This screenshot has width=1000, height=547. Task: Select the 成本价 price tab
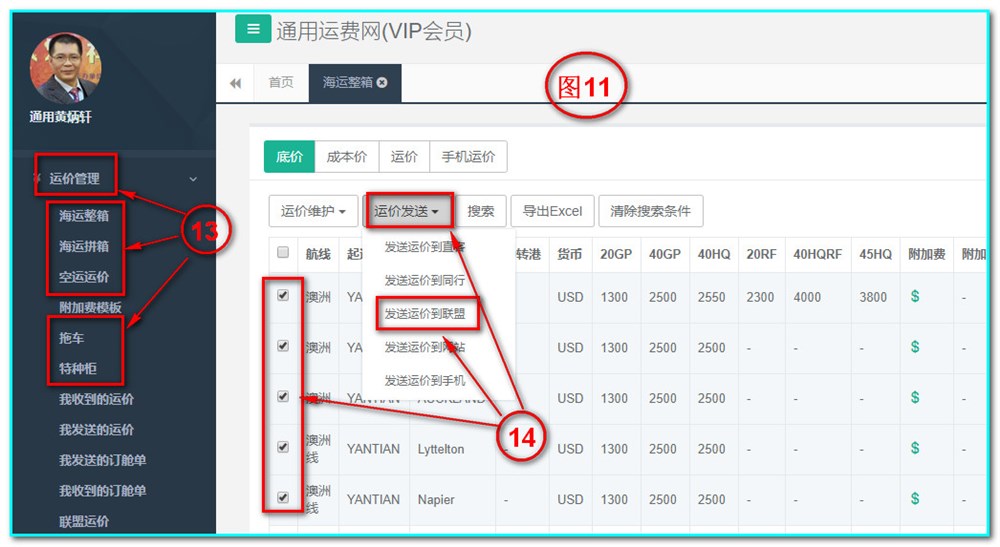click(347, 157)
